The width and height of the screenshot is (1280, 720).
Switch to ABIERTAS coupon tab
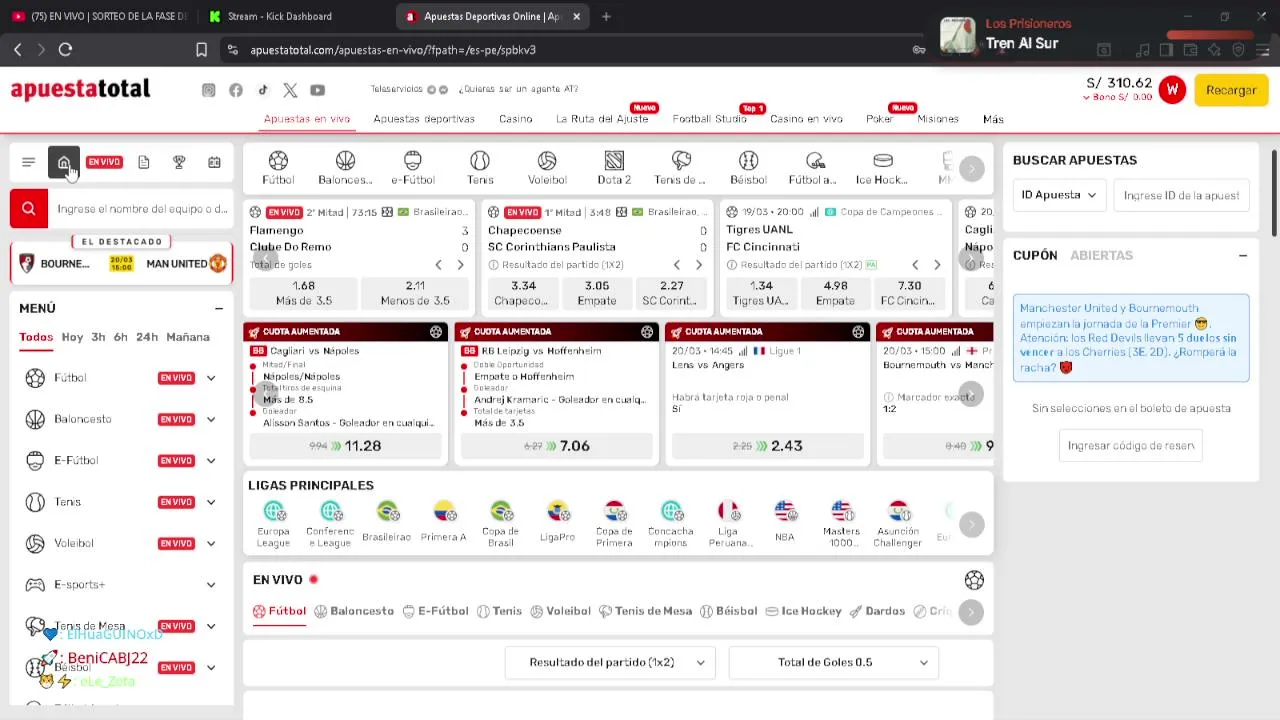tap(1101, 256)
